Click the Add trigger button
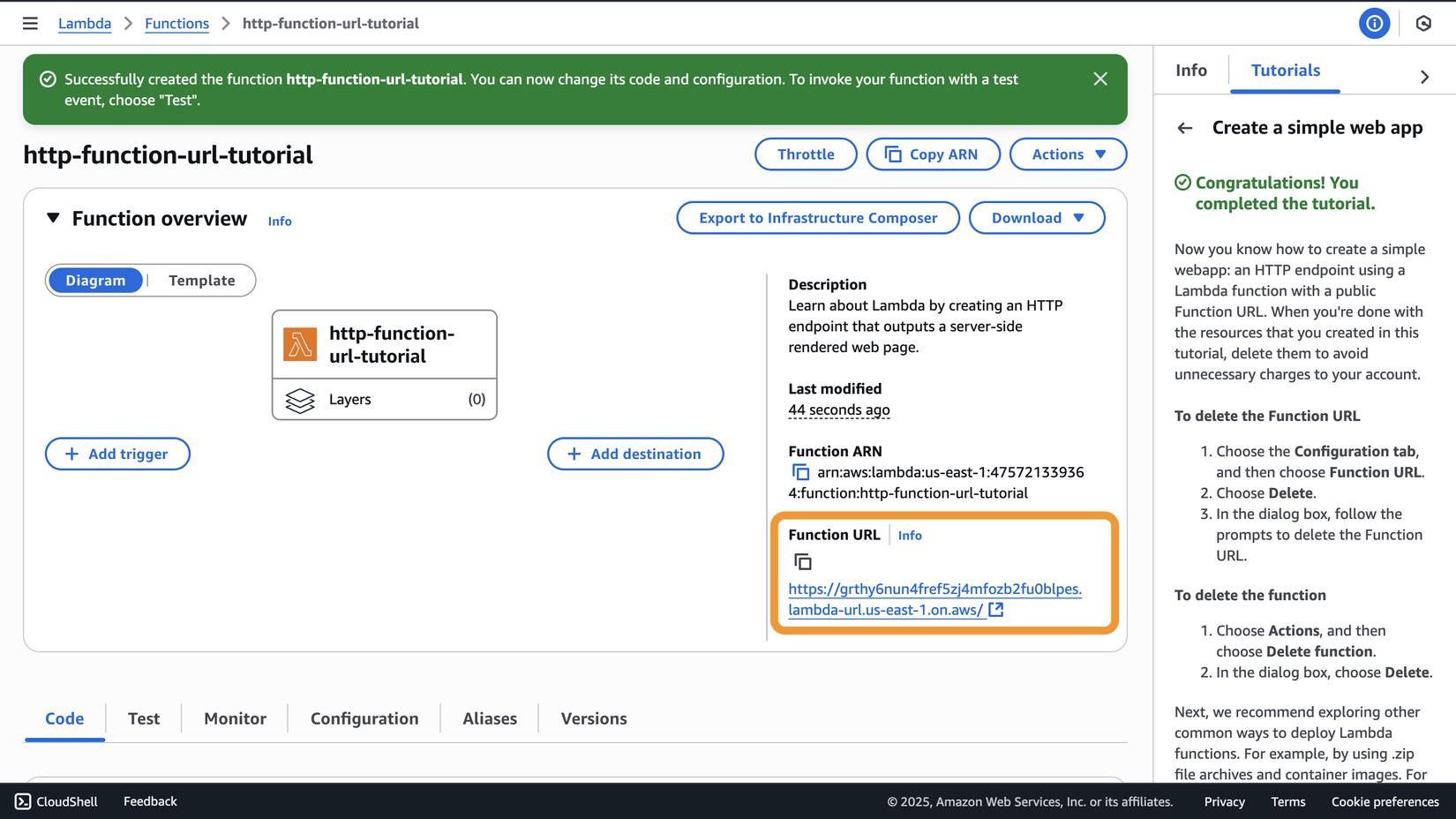Viewport: 1456px width, 819px height. click(117, 454)
